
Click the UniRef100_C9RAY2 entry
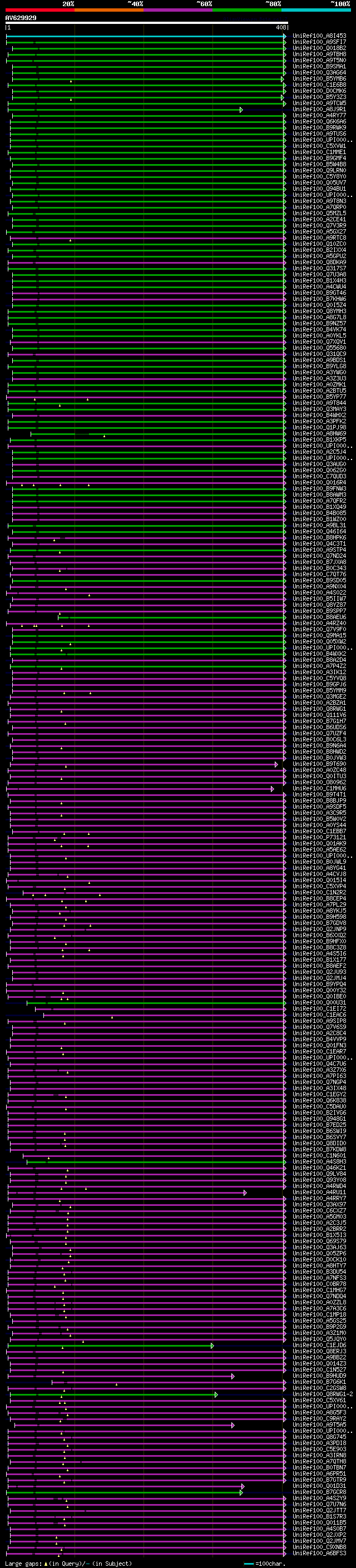click(x=319, y=1419)
